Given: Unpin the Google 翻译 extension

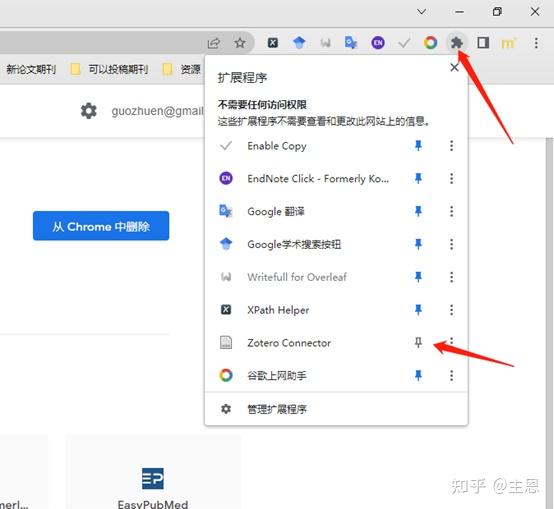Looking at the screenshot, I should (418, 211).
